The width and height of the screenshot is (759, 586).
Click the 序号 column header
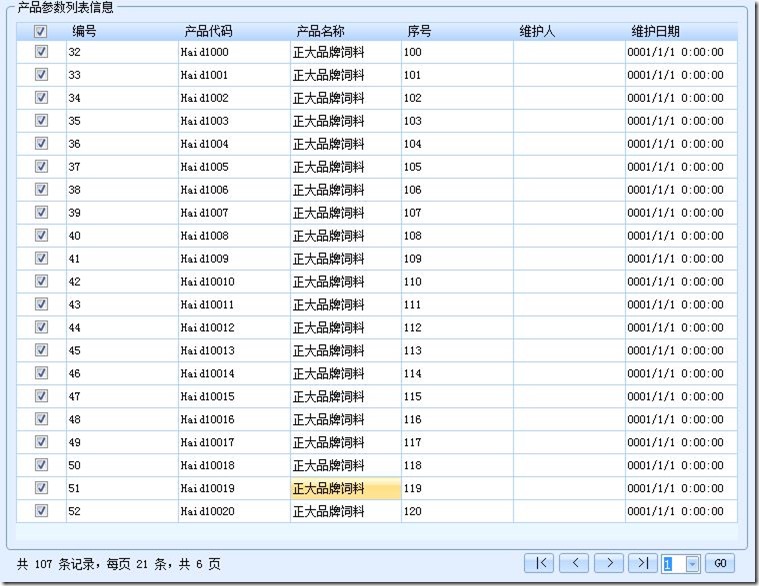(x=457, y=31)
